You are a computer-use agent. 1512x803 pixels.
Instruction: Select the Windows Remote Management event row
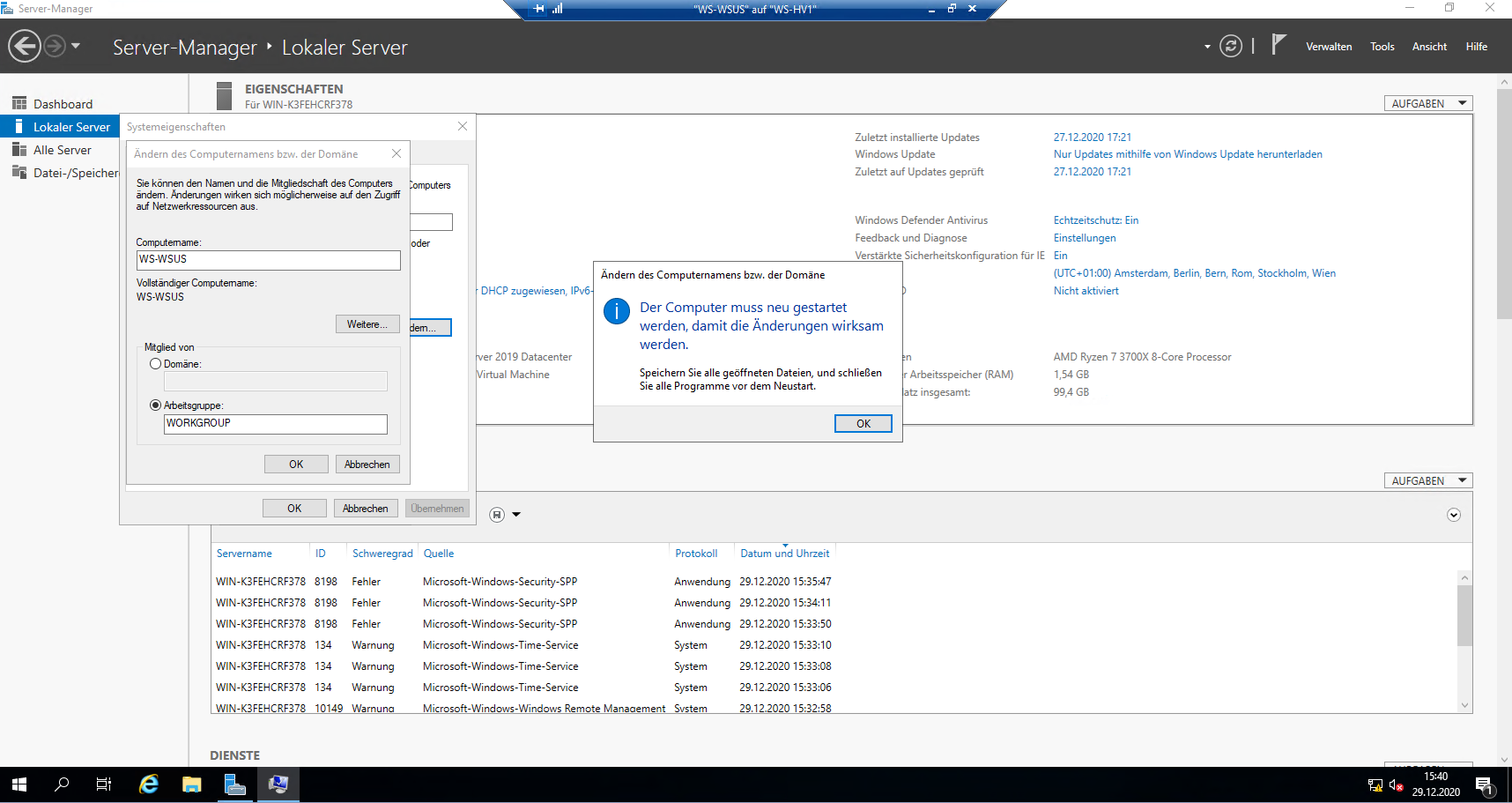[x=833, y=708]
